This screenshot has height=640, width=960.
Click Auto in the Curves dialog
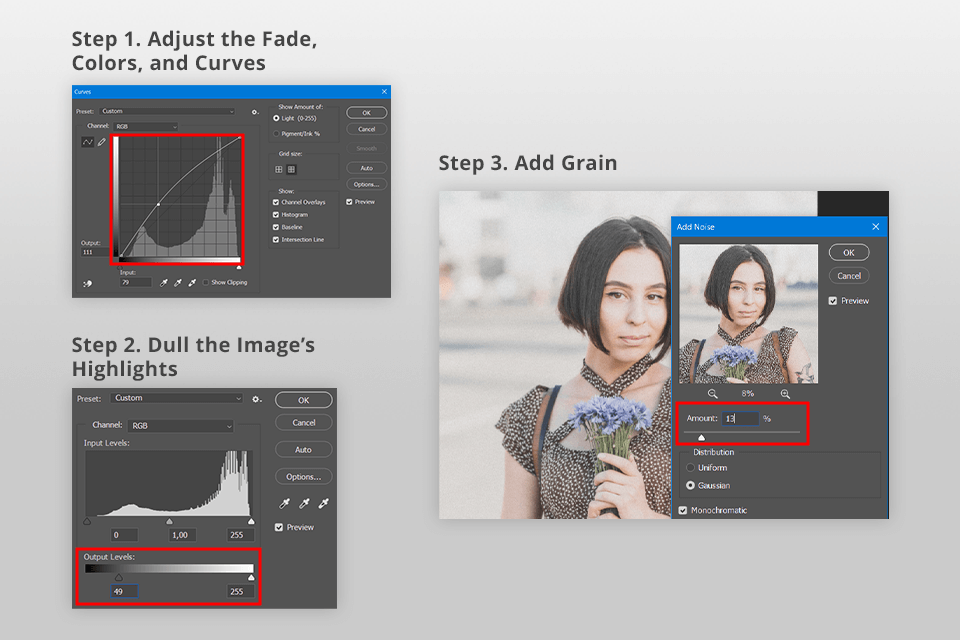click(367, 168)
